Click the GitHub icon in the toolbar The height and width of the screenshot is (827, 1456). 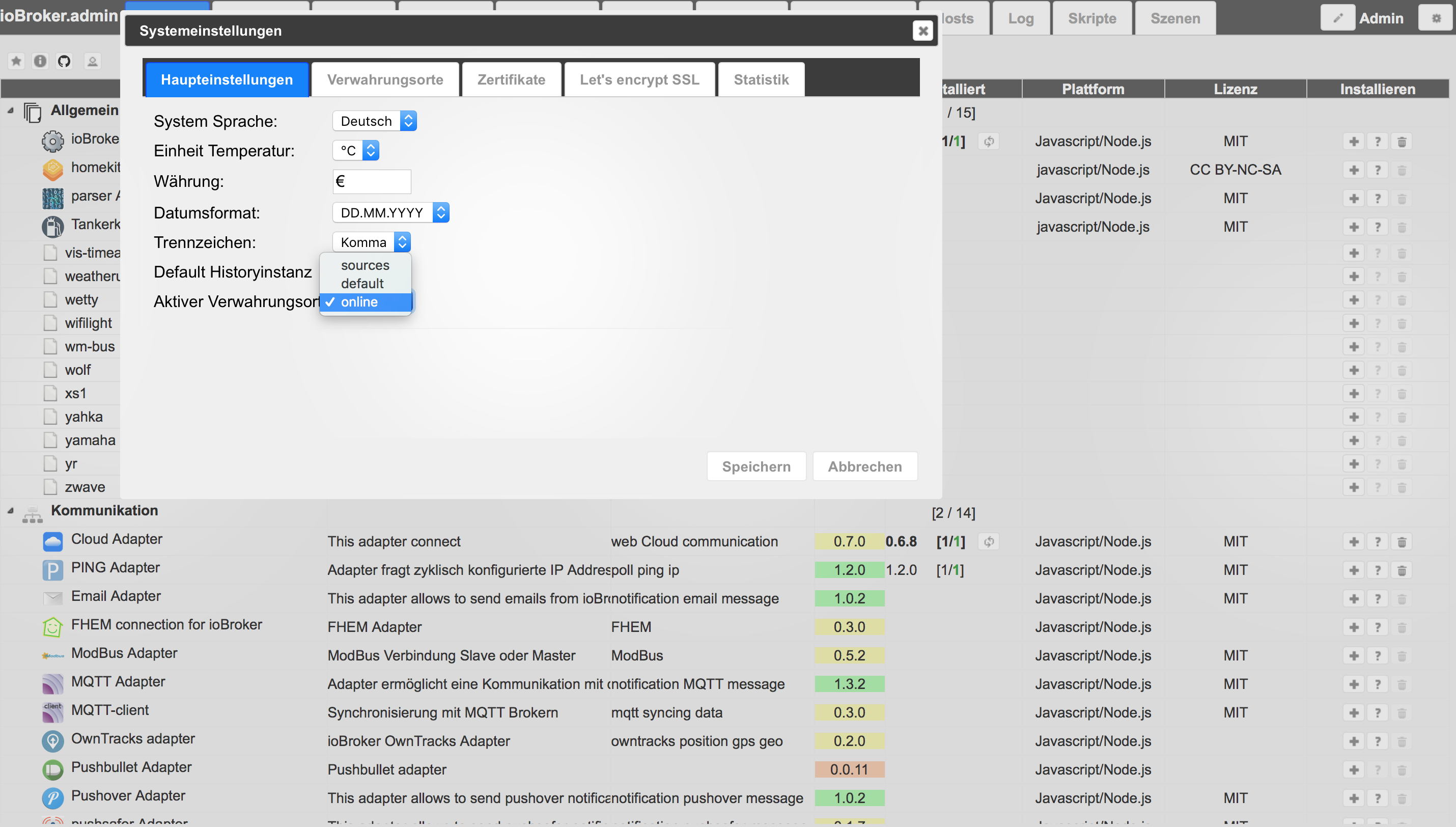pos(64,61)
